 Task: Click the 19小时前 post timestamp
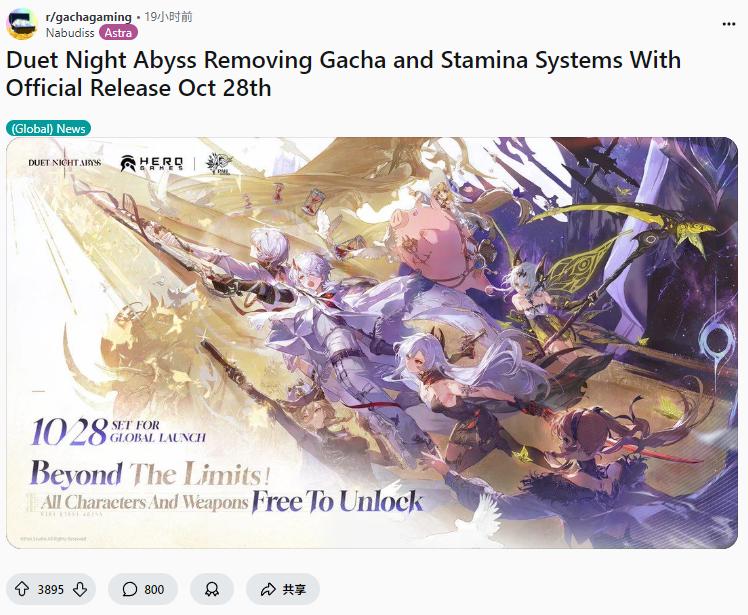(x=168, y=17)
